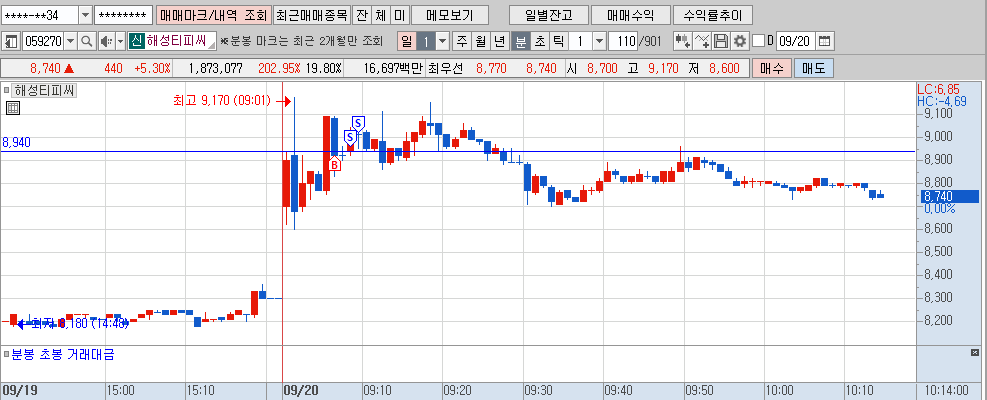The image size is (987, 400).
Task: Click the 해성티피씨 chart legend label
Action: tap(44, 91)
